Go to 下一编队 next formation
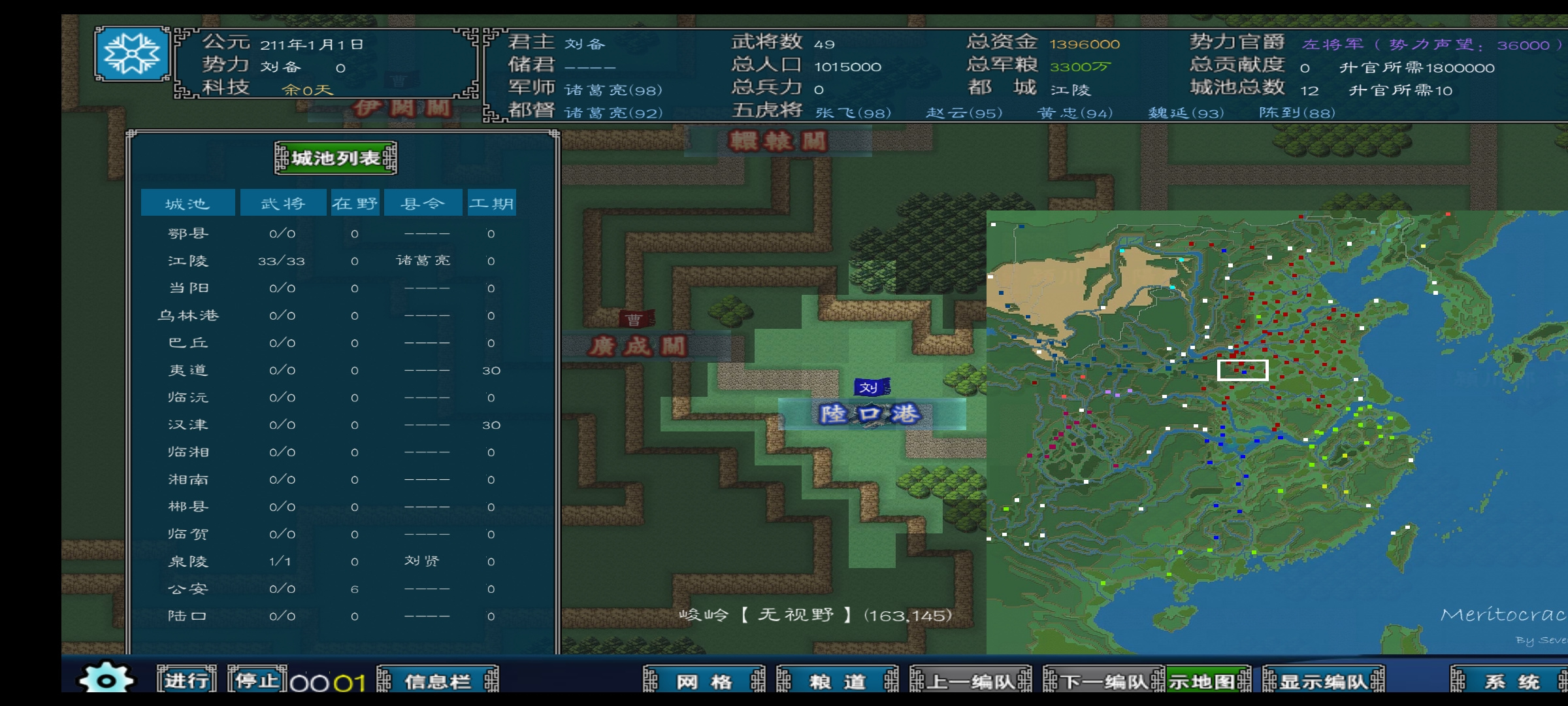This screenshot has height=706, width=1568. click(1103, 681)
